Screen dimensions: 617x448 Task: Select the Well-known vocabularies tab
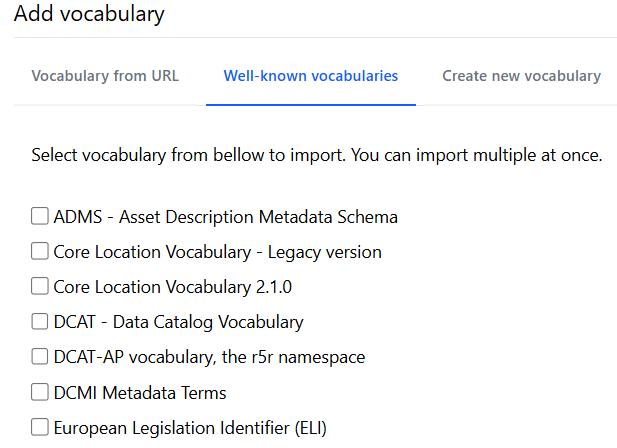coord(310,76)
